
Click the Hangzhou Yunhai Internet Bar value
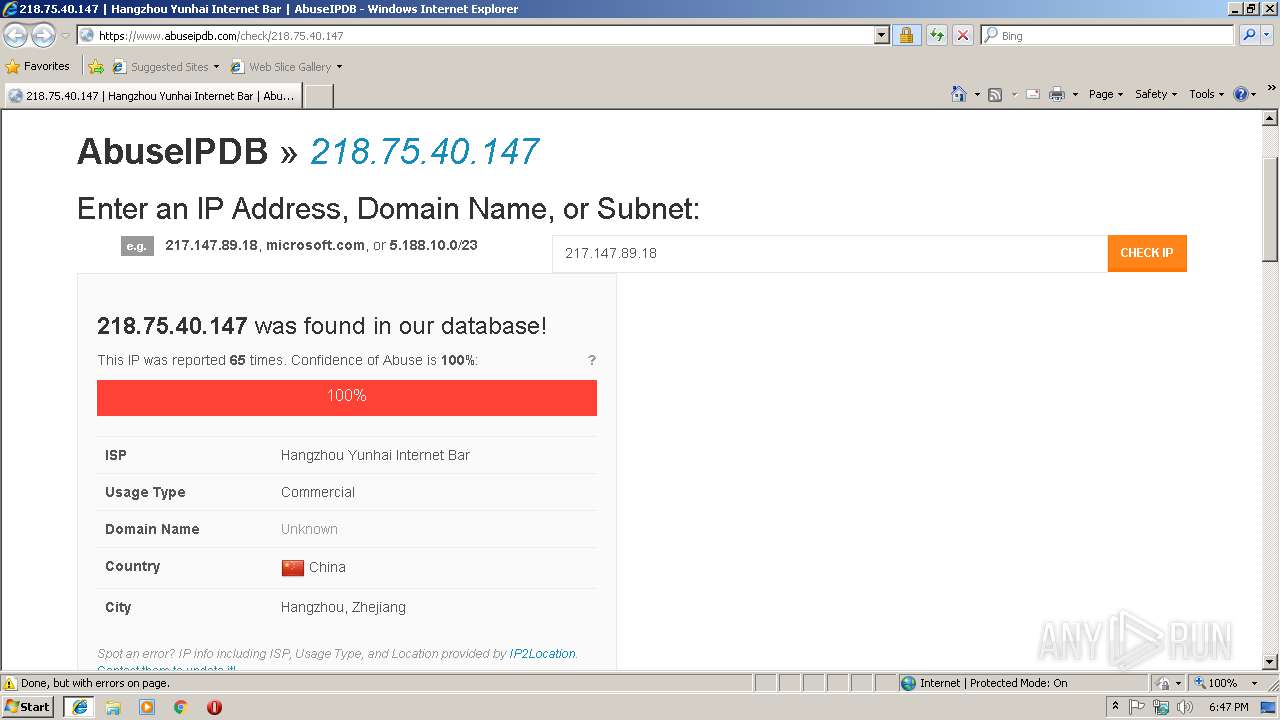point(375,455)
